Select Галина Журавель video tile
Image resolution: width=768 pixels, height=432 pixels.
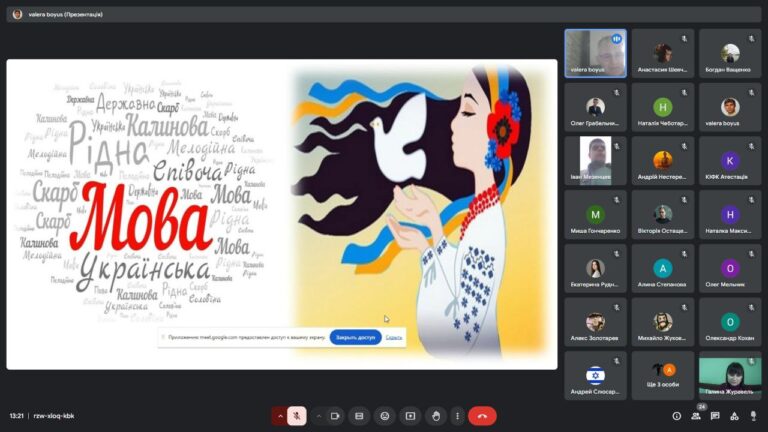(x=730, y=376)
